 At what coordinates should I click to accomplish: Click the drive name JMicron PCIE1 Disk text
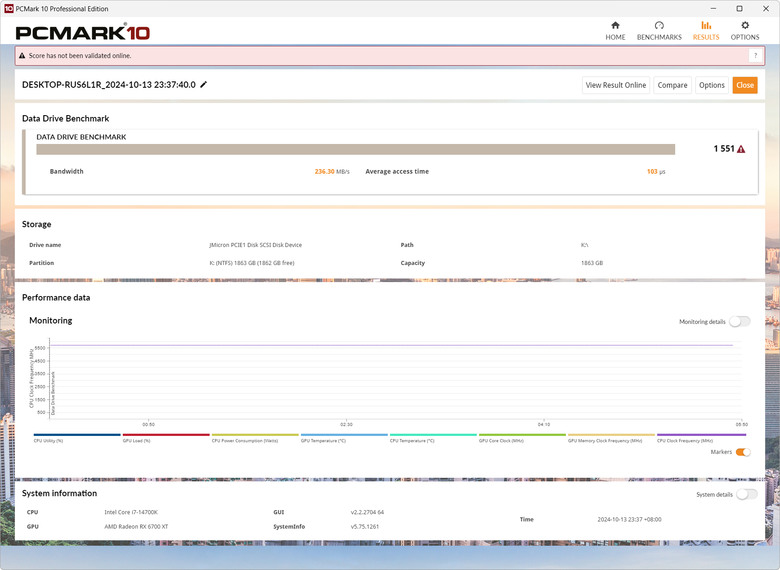(255, 245)
